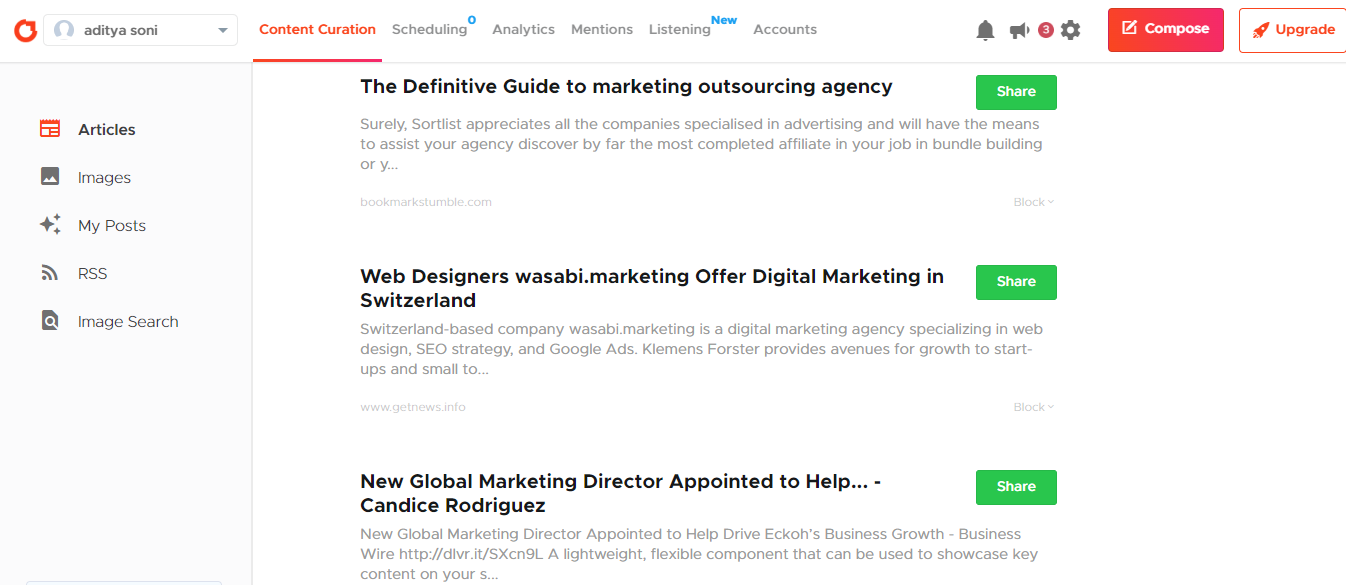Switch to the Scheduling tab
Screen dimensions: 1346x585
click(429, 29)
